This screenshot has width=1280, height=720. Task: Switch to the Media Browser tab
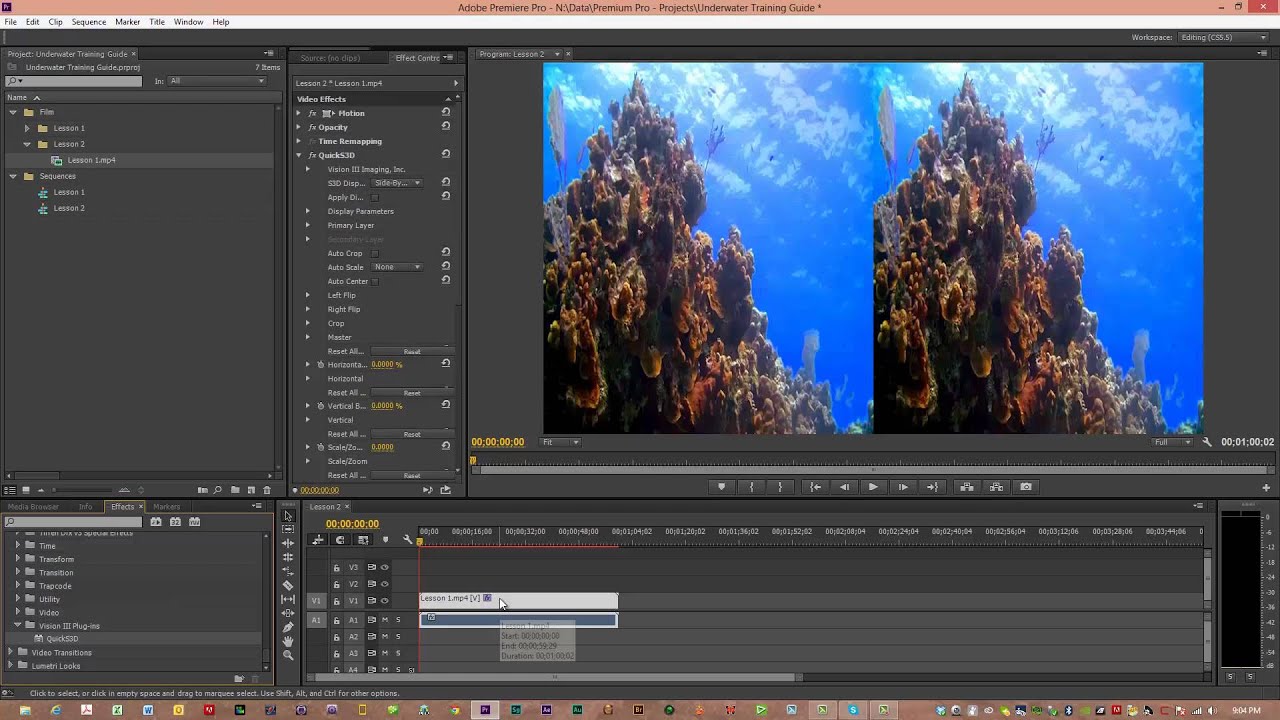tap(33, 507)
